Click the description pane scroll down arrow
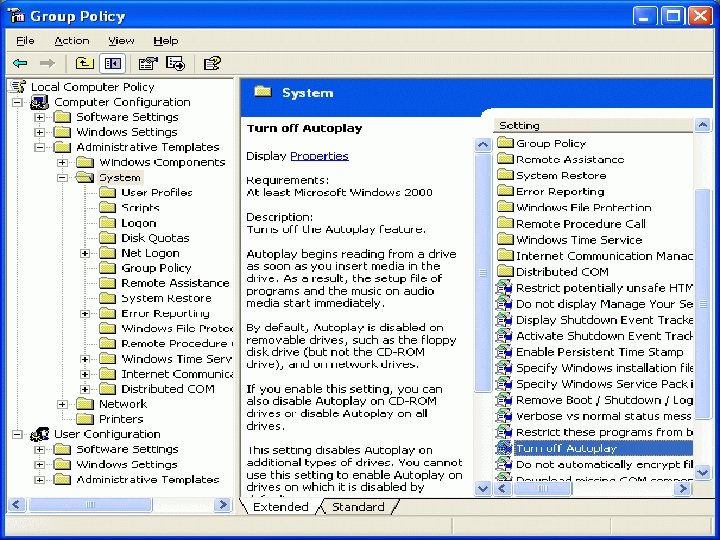720x540 pixels. [x=483, y=488]
